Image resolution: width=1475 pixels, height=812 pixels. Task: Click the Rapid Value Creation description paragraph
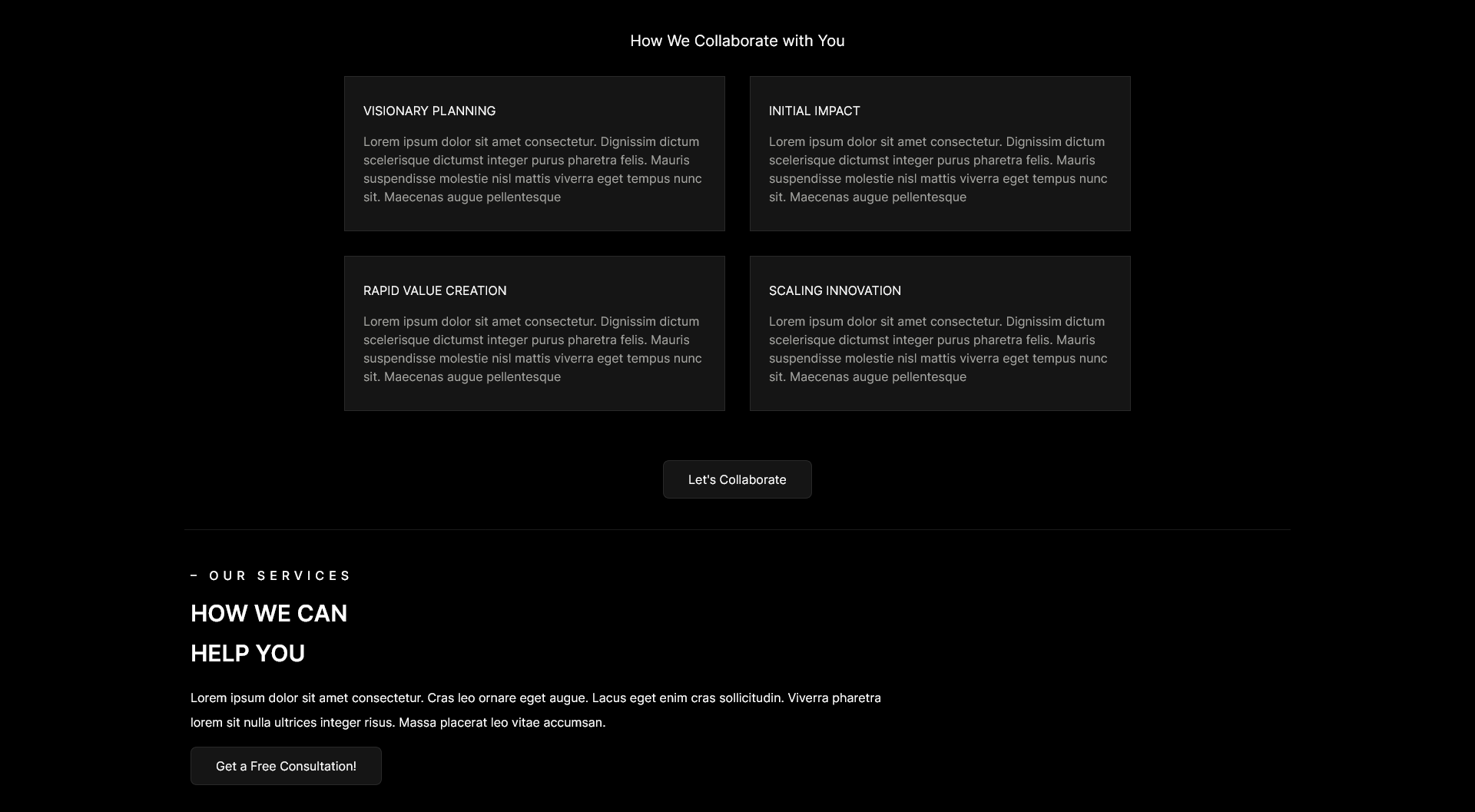[x=532, y=349]
